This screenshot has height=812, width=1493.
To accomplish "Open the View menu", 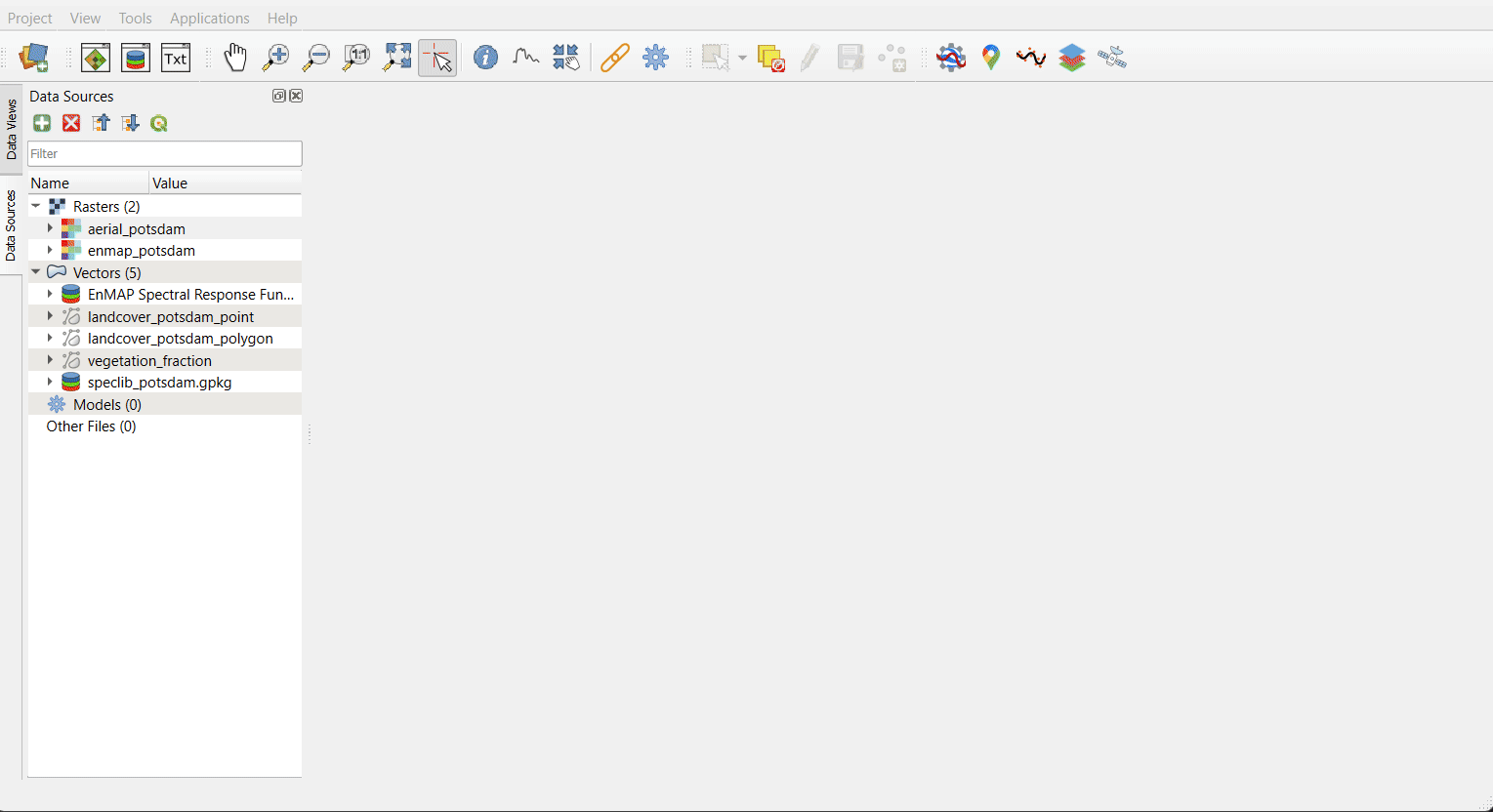I will (85, 18).
